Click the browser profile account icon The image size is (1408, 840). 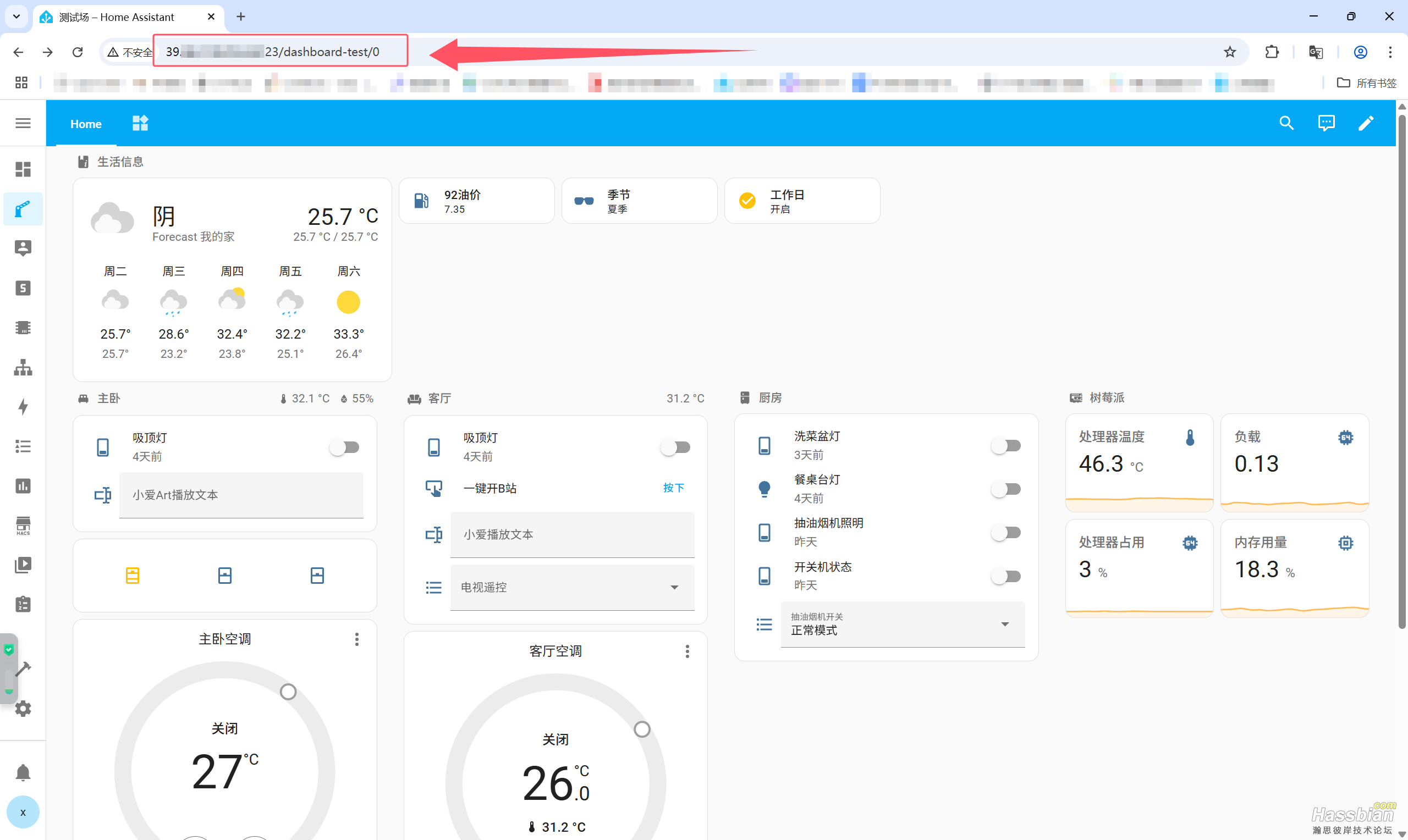point(1360,52)
